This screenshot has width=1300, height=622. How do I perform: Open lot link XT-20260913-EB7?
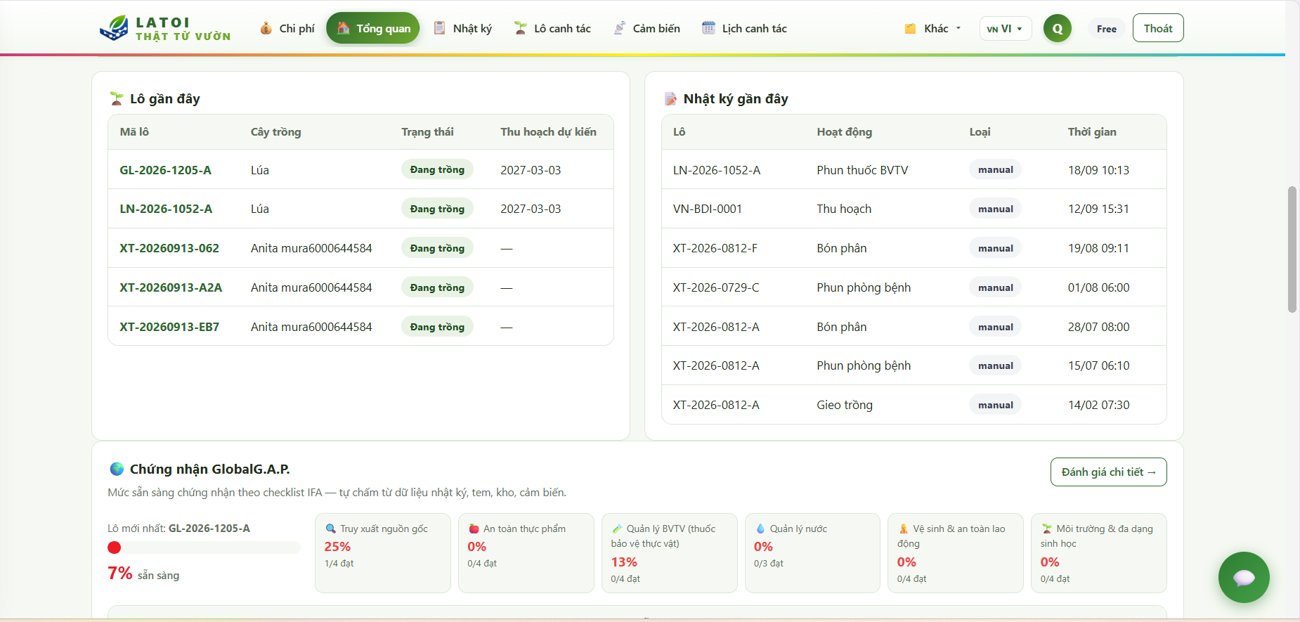pyautogui.click(x=170, y=327)
